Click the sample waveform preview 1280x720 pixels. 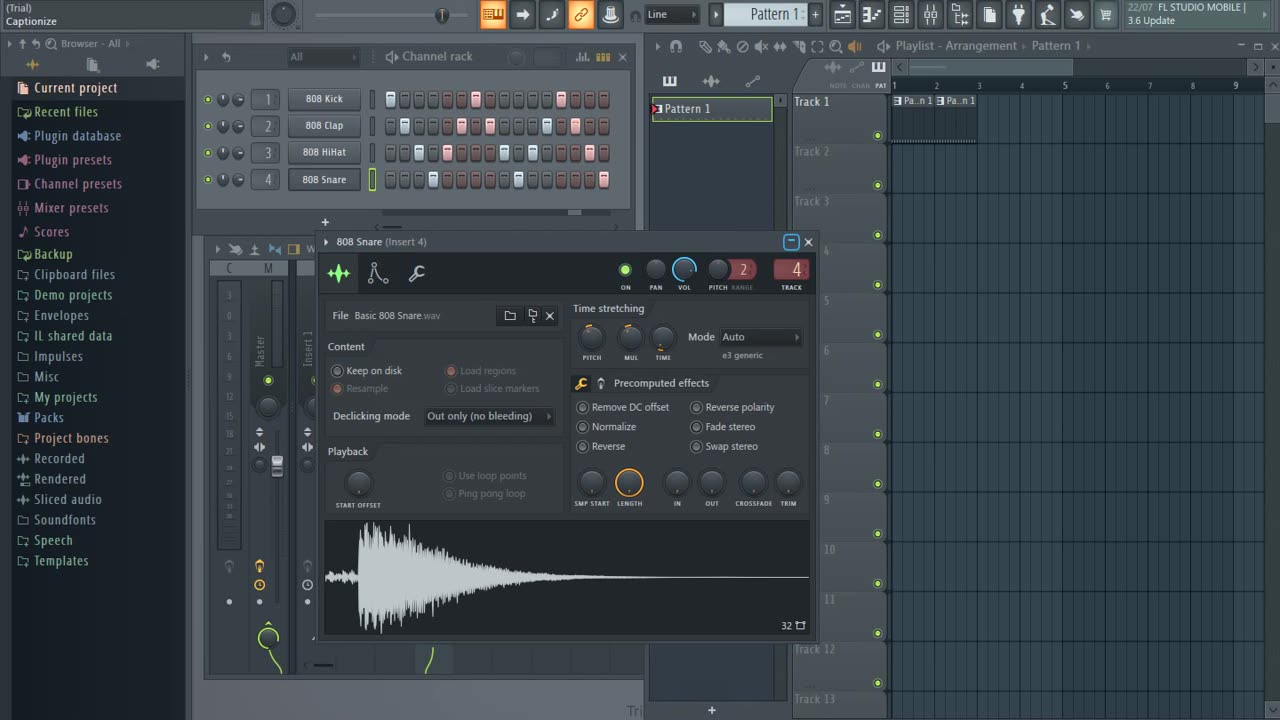tap(567, 577)
